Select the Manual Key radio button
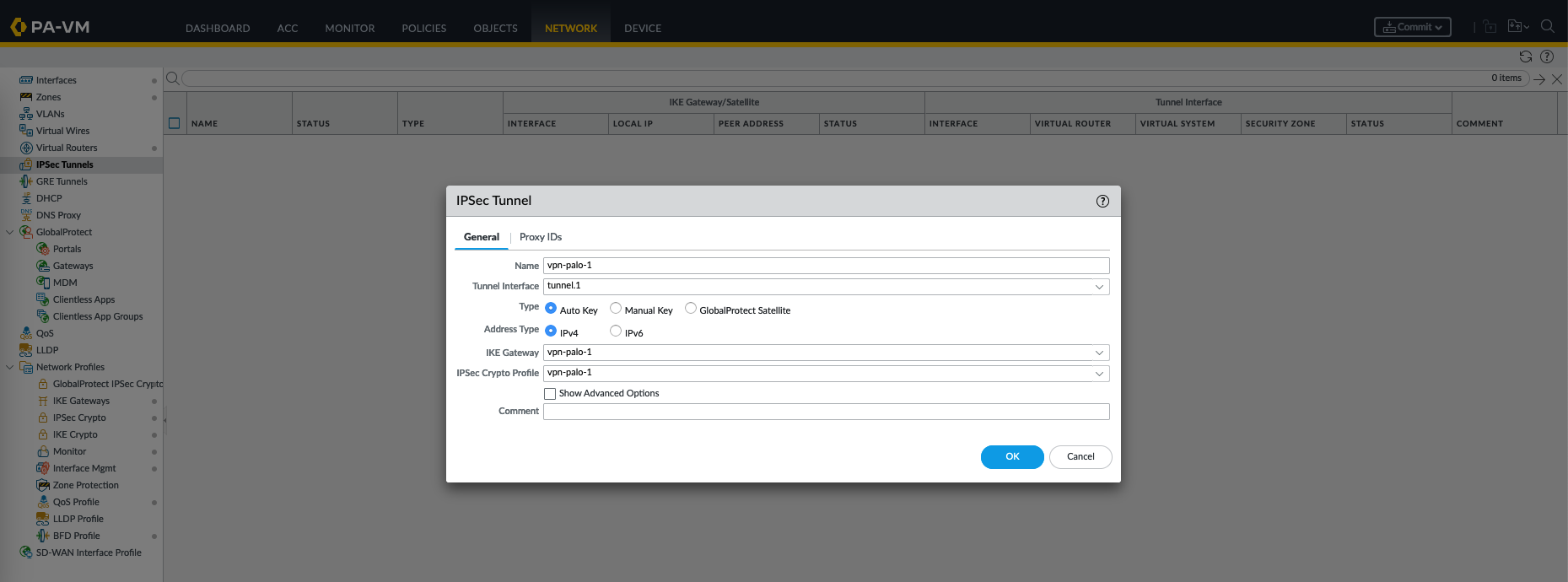Viewport: 1568px width, 582px height. [616, 309]
